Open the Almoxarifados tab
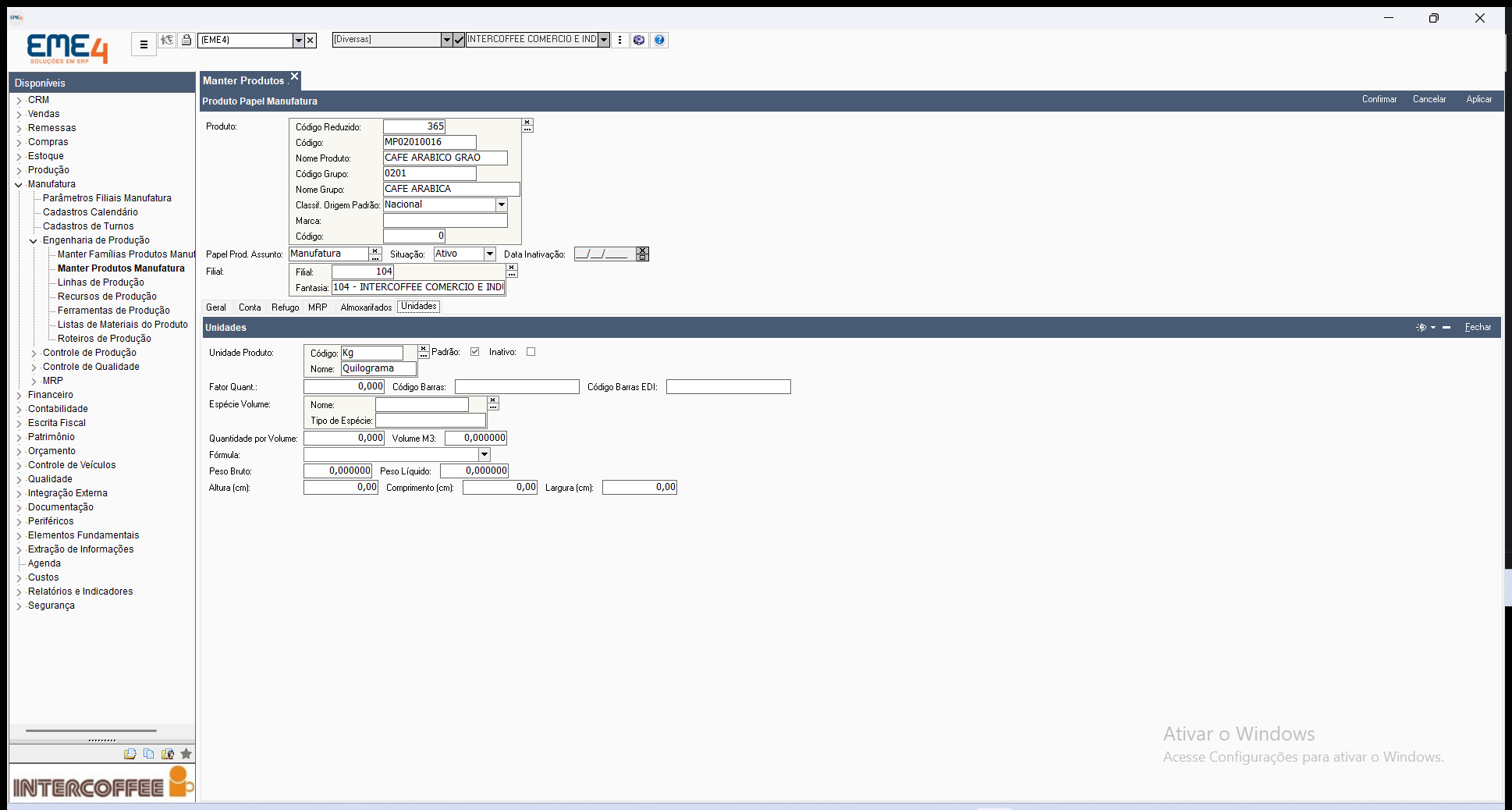Image resolution: width=1512 pixels, height=810 pixels. tap(366, 307)
